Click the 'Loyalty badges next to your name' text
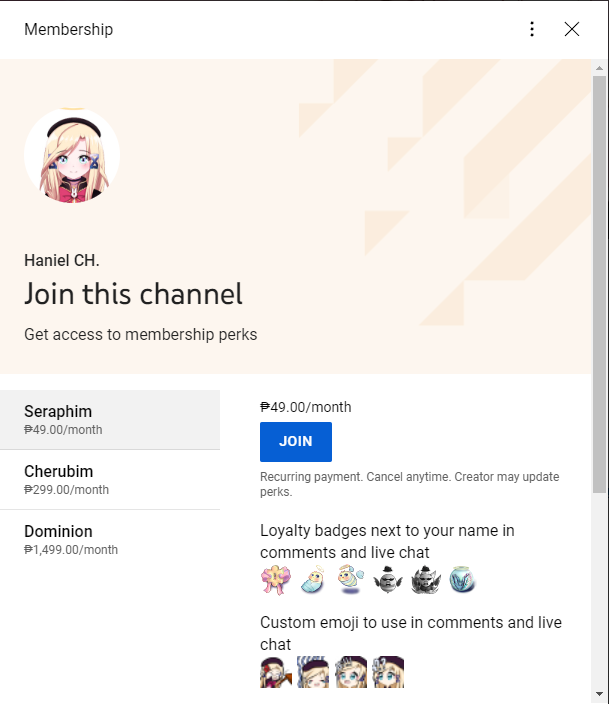609x704 pixels. point(387,541)
